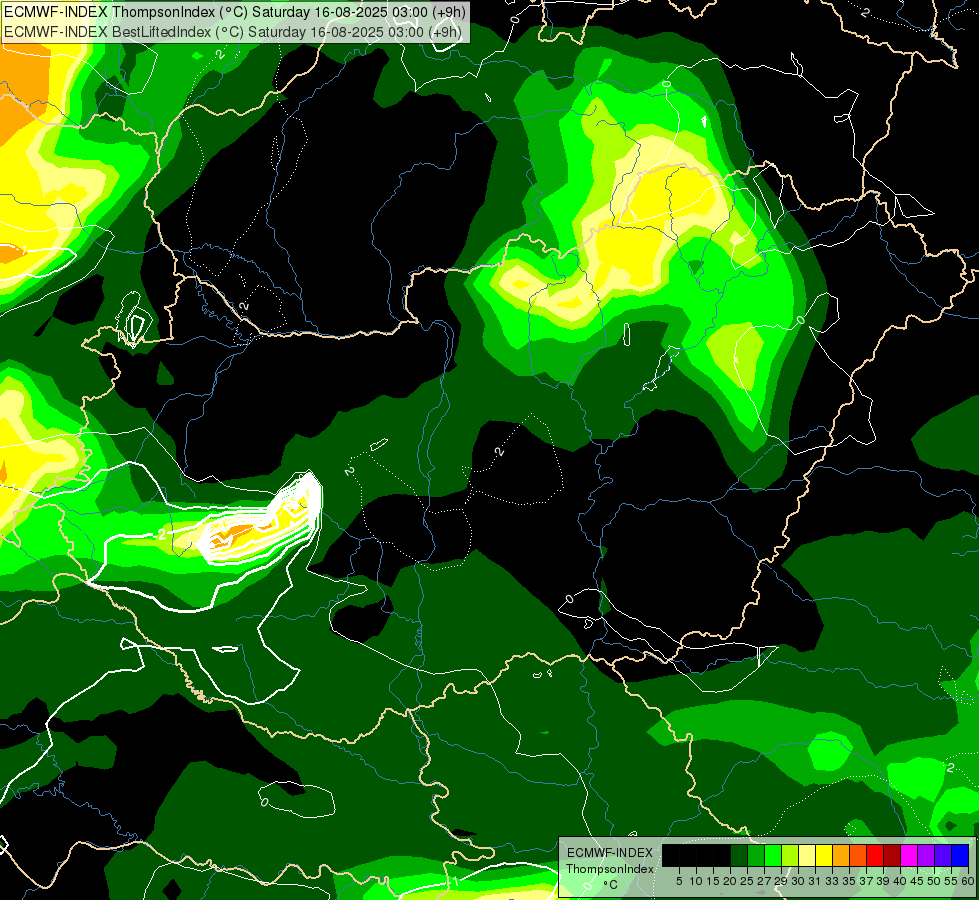Viewport: 979px width, 900px height.
Task: Click the legend tick value 35
Action: tap(849, 881)
